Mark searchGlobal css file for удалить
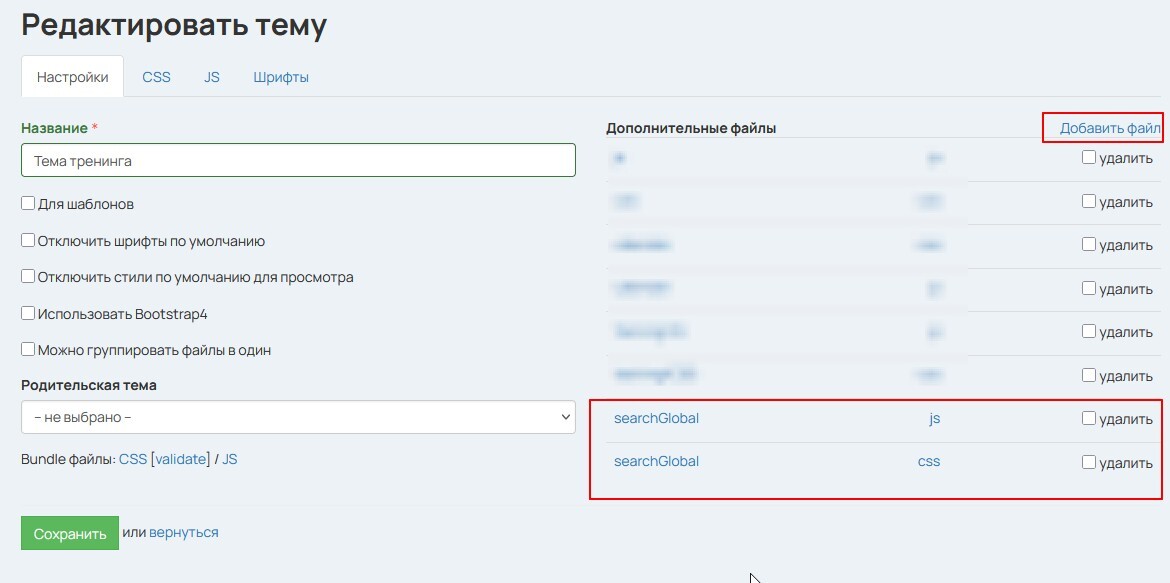Screen dimensions: 1170x583 coord(1089,462)
